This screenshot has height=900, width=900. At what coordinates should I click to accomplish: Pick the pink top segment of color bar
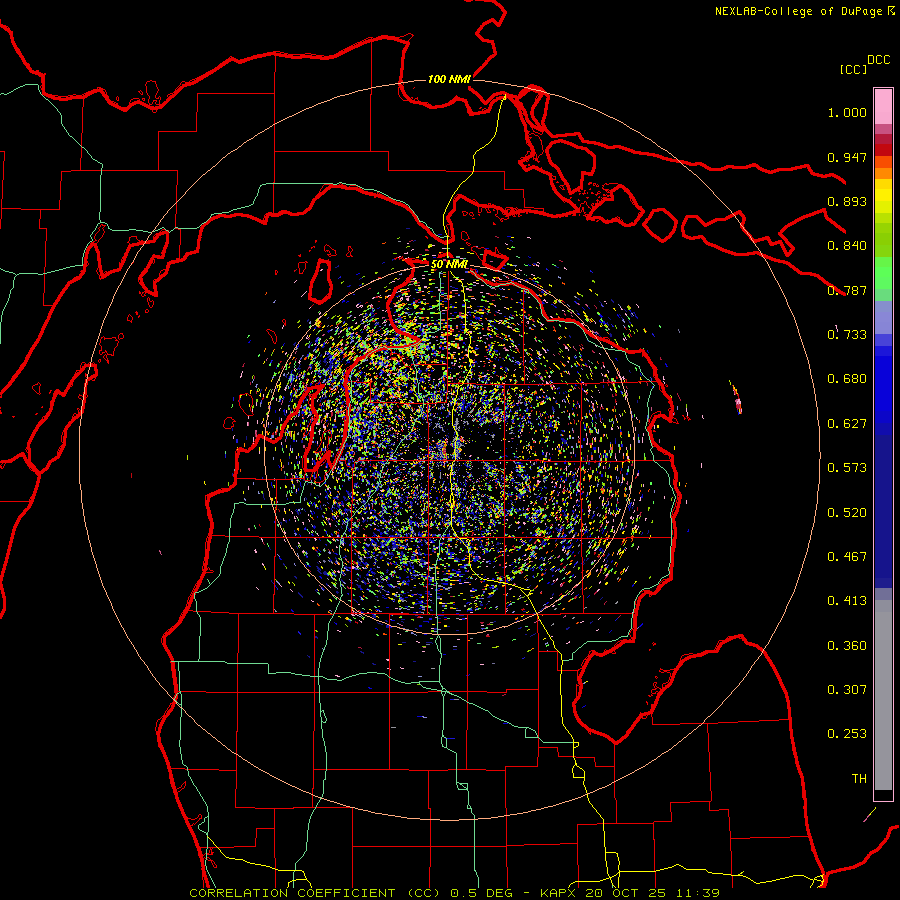[883, 107]
